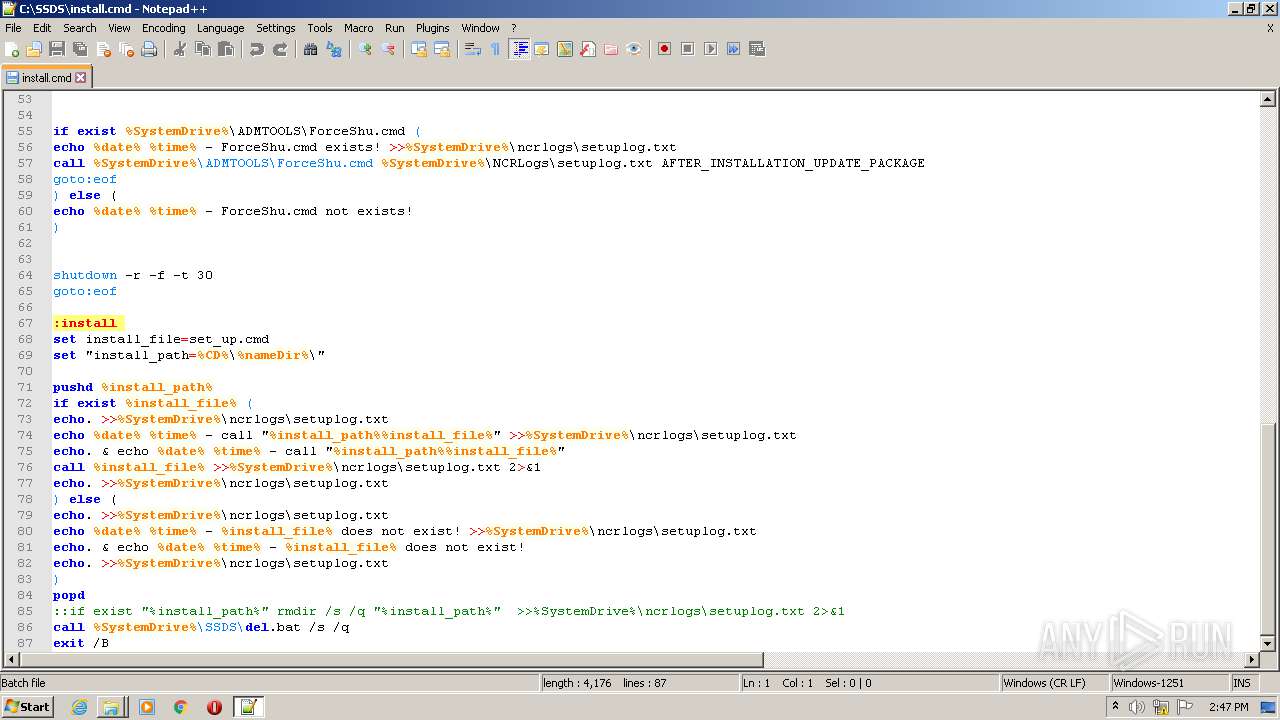Screen dimensions: 1280x720
Task: Save current recorded macro icon
Action: click(x=756, y=49)
